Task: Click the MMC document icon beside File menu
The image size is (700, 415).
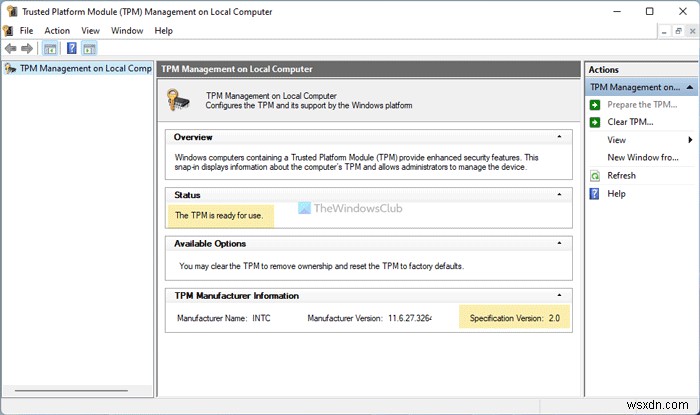Action: (x=8, y=31)
